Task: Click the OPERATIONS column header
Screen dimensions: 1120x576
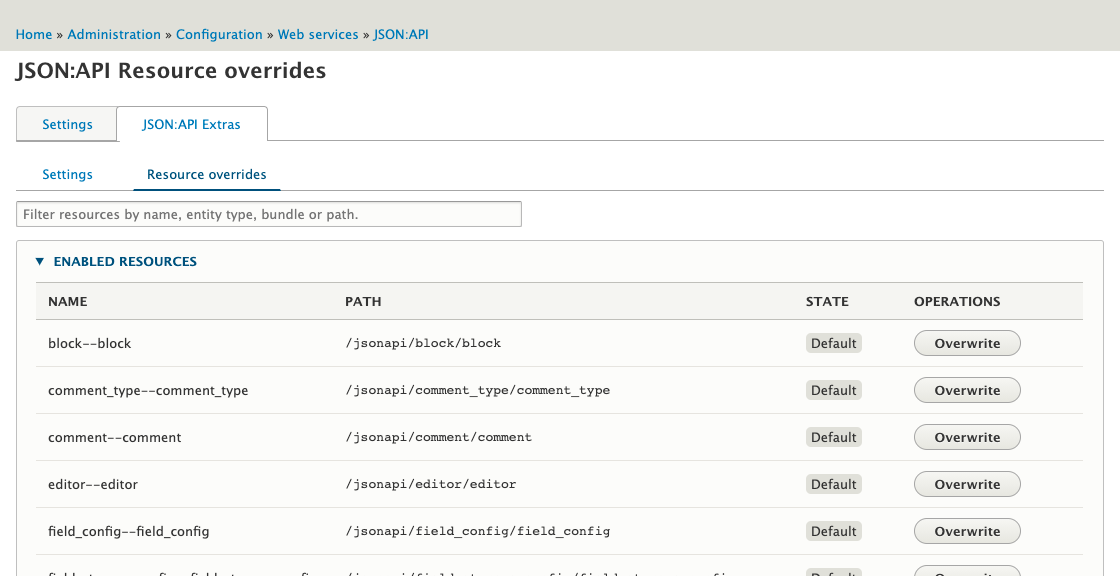Action: (957, 302)
